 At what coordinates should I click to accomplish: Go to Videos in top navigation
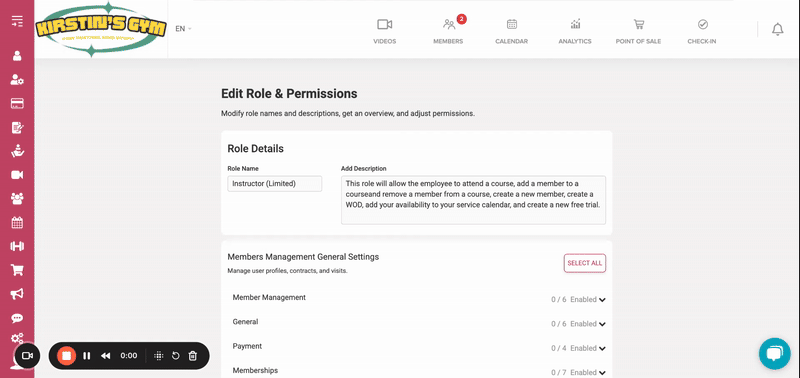385,32
